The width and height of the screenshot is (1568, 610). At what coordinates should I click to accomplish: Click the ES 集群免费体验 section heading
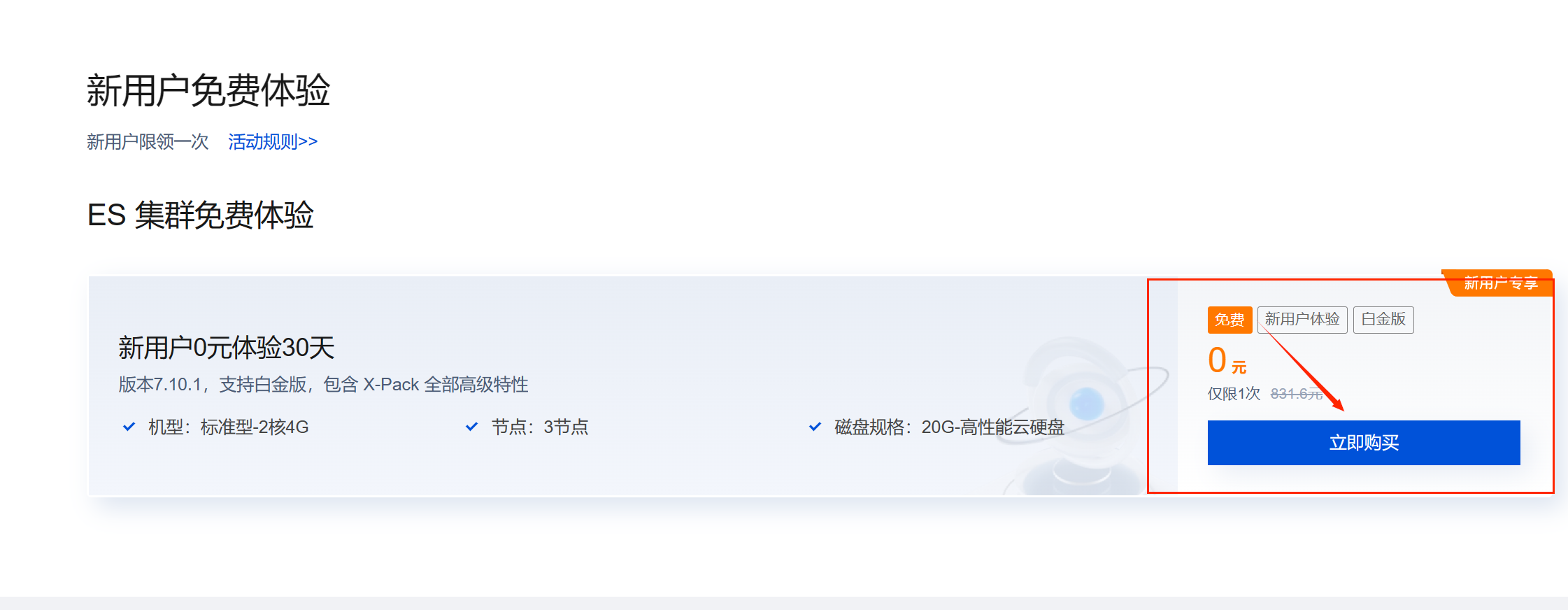201,215
